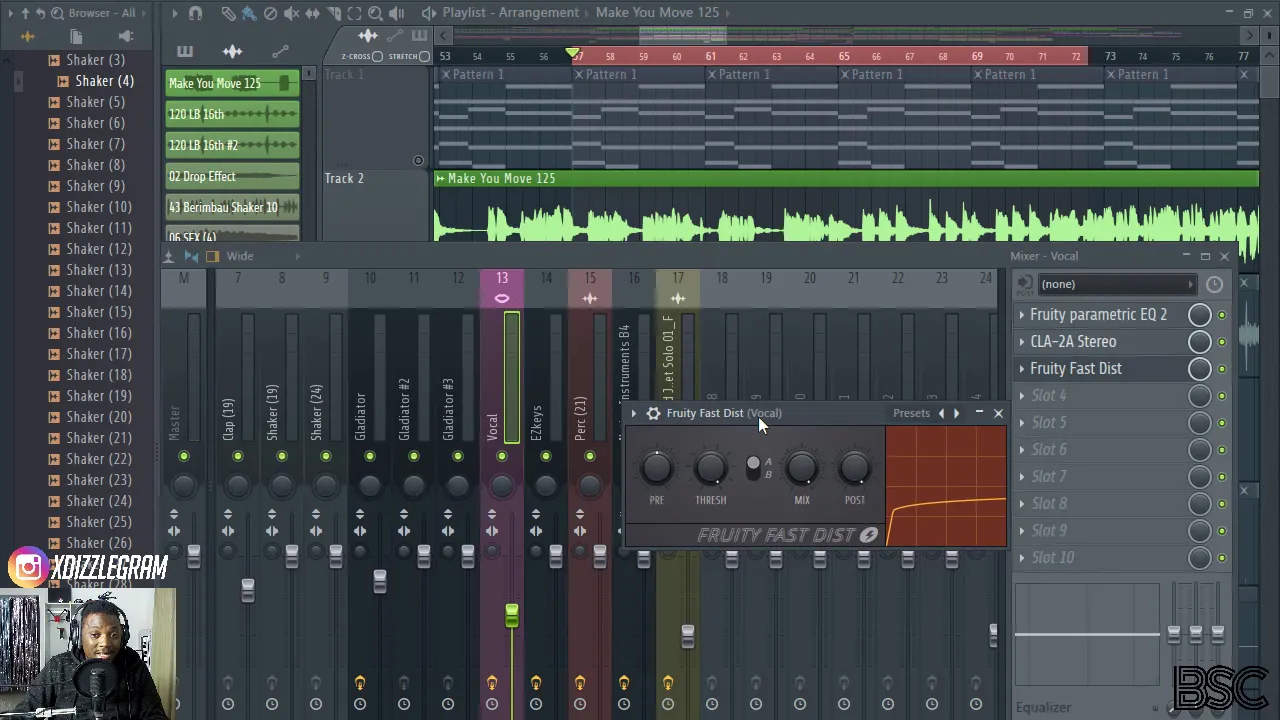This screenshot has height=720, width=1280.
Task: Select the Slice tool in the playlist toolbar
Action: (333, 13)
